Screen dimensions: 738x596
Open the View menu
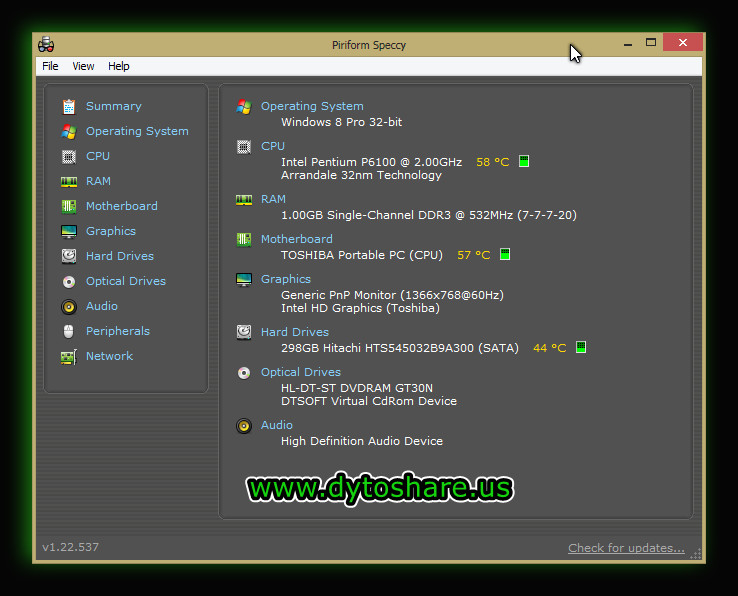click(x=83, y=66)
